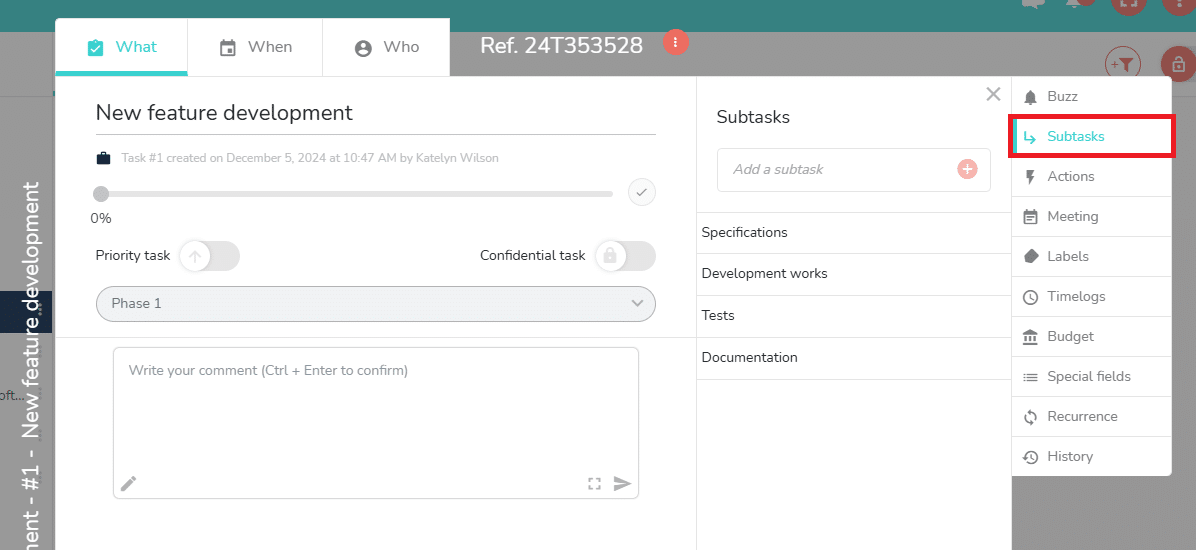The height and width of the screenshot is (550, 1196).
Task: Edit the New feature development title
Action: coord(375,113)
